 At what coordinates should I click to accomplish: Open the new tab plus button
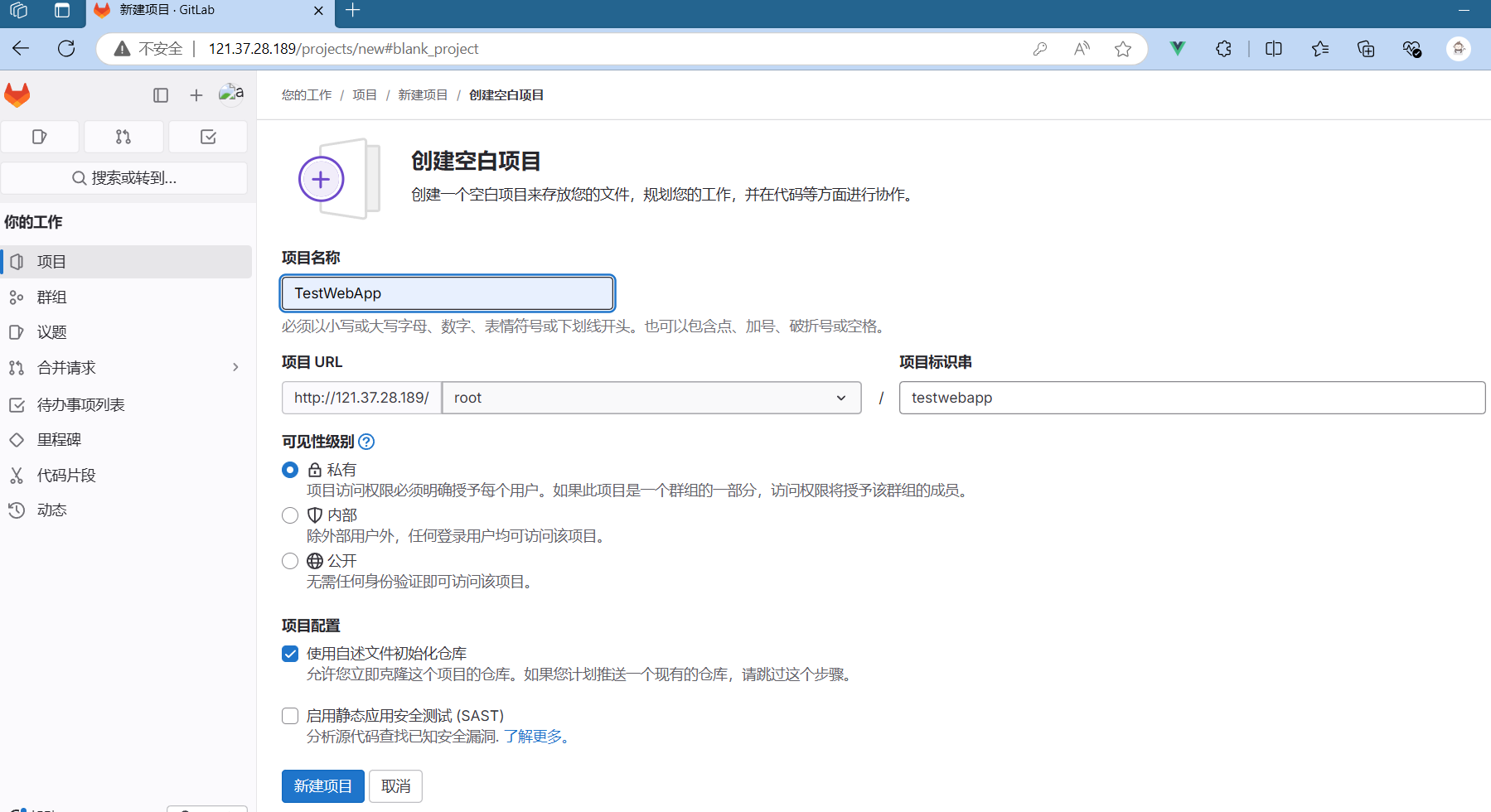pyautogui.click(x=353, y=10)
